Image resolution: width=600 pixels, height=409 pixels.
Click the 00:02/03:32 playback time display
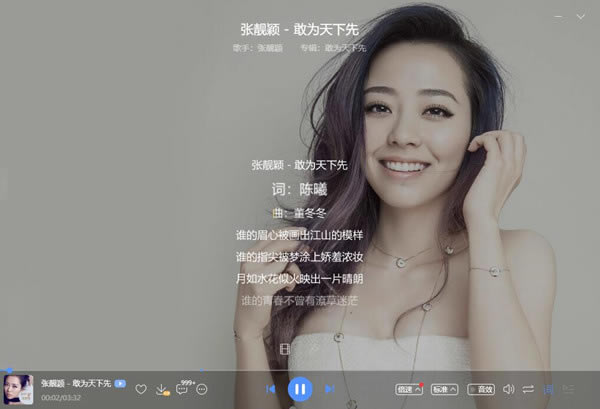(61, 398)
